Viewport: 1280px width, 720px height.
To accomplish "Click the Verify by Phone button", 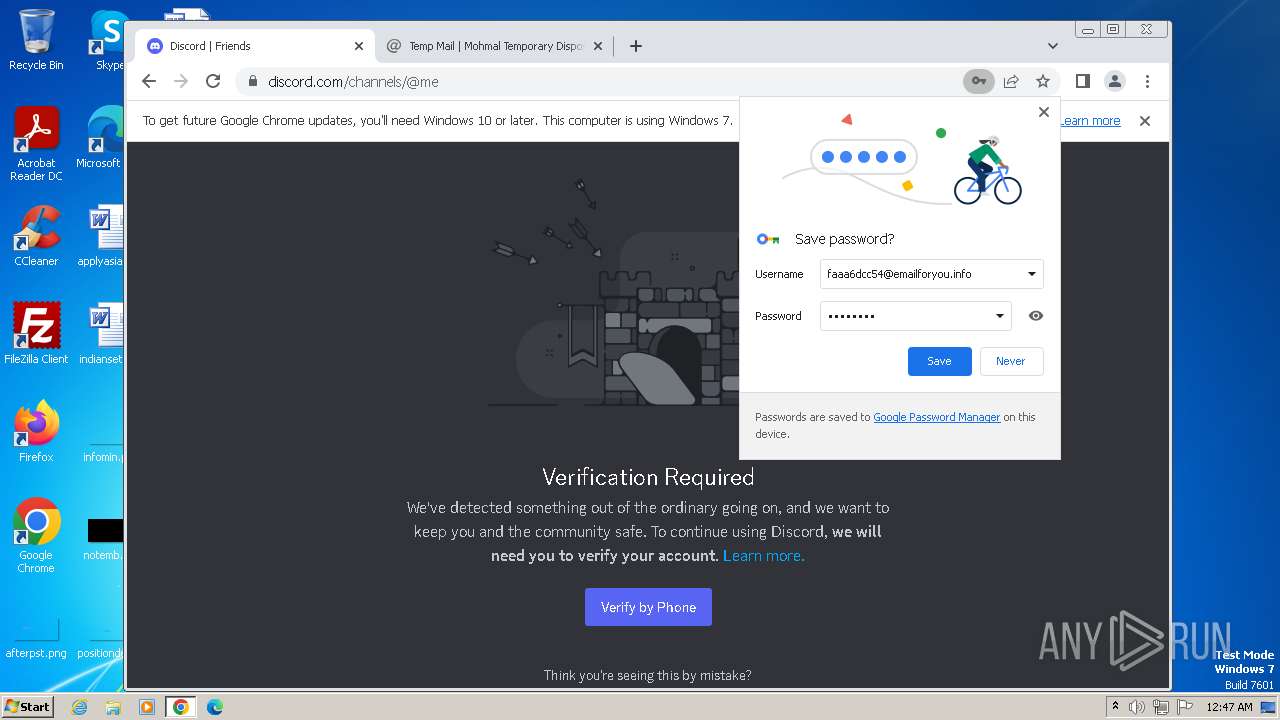I will 648,607.
